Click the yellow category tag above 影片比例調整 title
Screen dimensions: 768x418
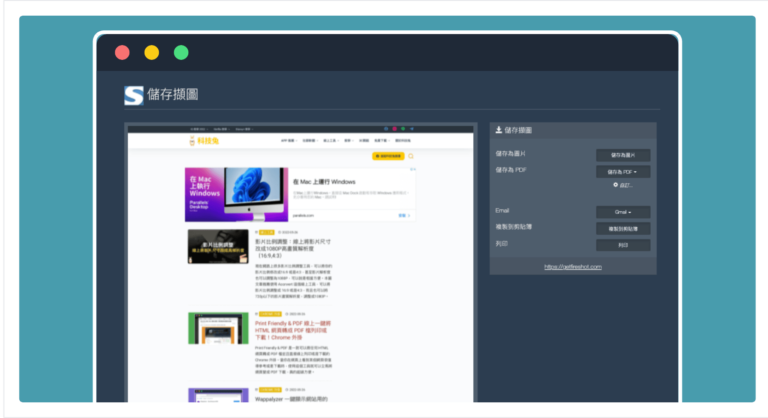[267, 232]
